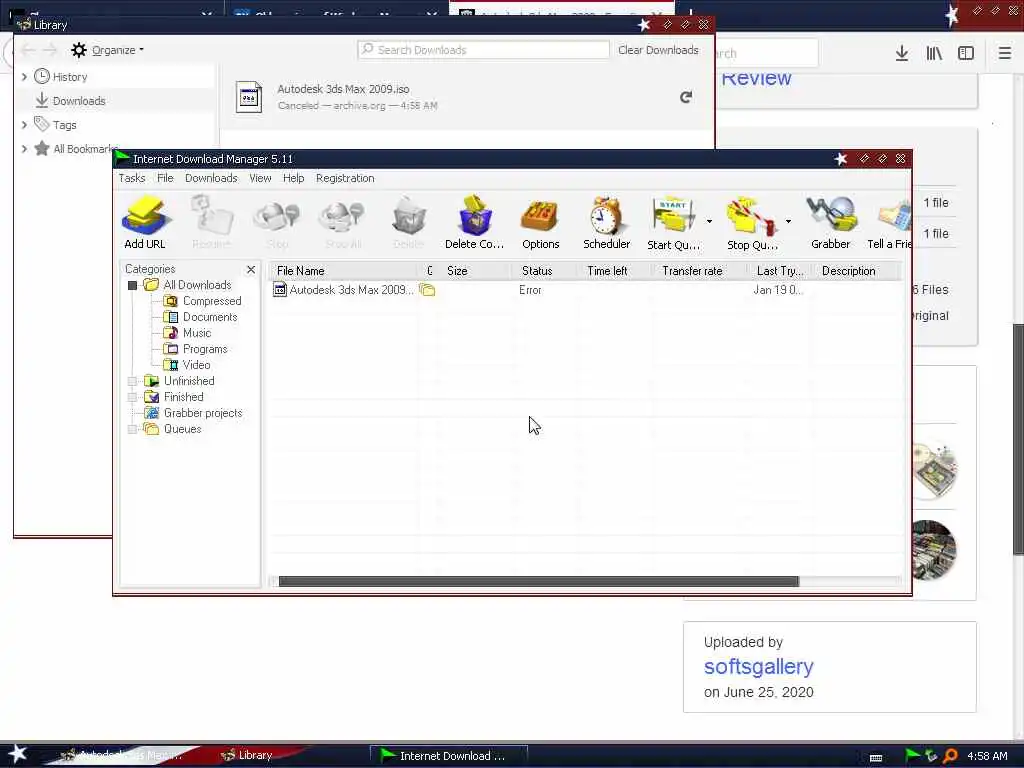1024x768 pixels.
Task: Expand the History tree node
Action: tap(24, 77)
